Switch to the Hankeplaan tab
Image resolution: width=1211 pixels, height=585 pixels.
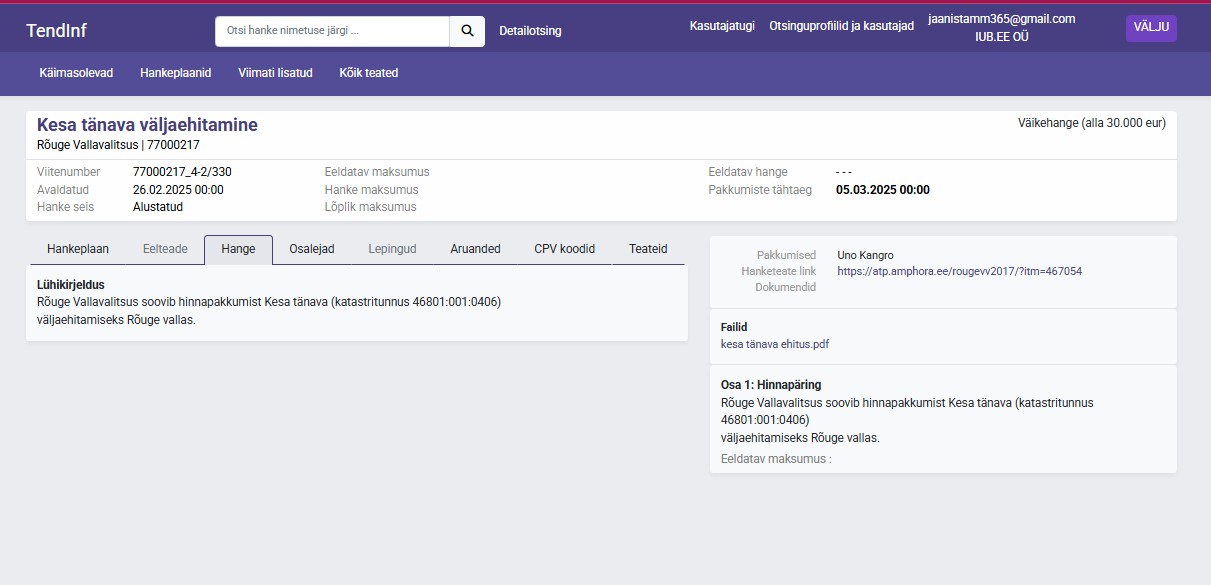pyautogui.click(x=78, y=249)
